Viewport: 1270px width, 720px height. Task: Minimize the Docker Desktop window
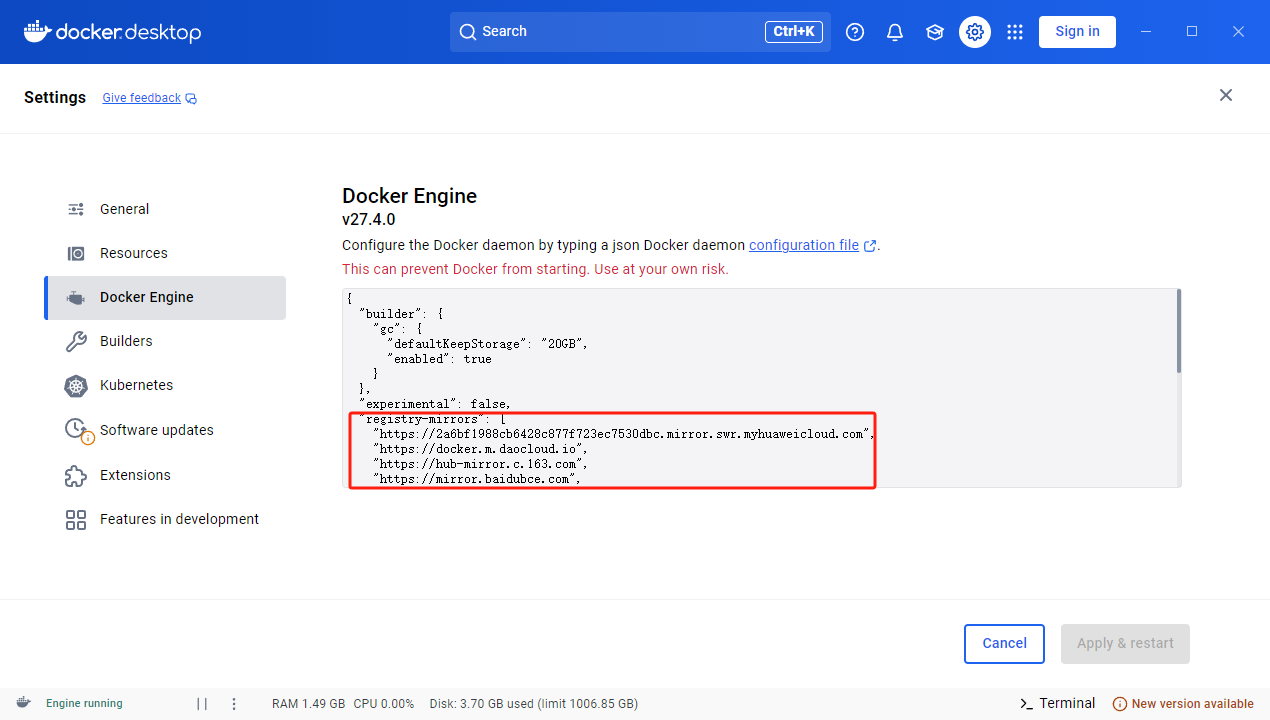(1146, 32)
